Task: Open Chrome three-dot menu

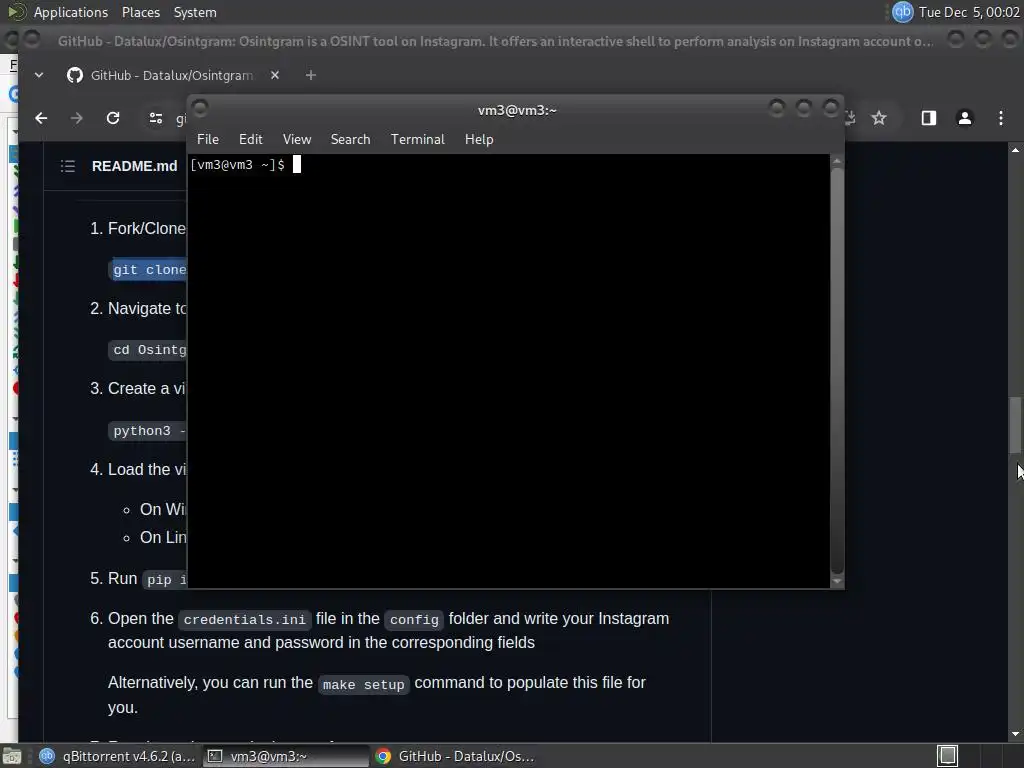Action: (1000, 118)
